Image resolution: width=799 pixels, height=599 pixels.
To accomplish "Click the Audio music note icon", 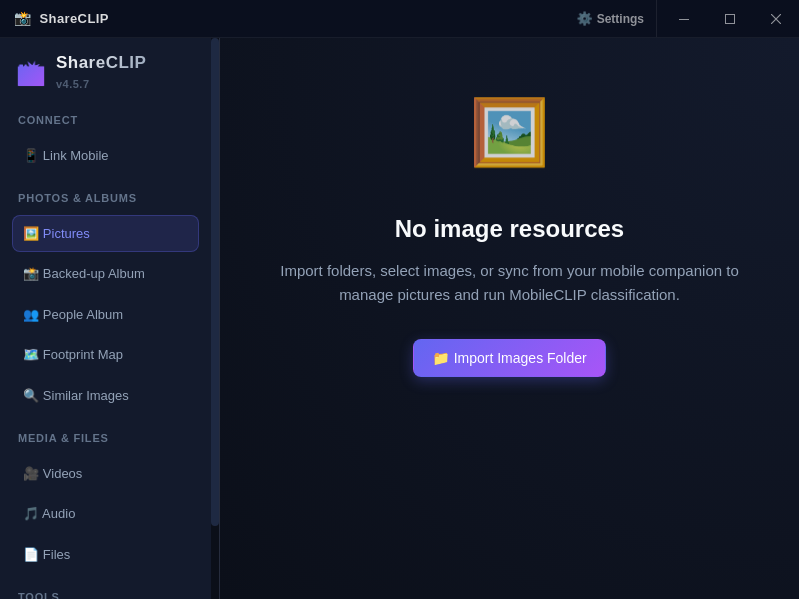I will (x=31, y=513).
